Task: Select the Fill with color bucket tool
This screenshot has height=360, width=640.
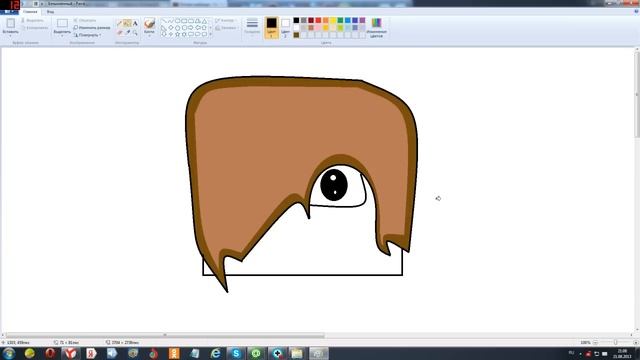Action: click(127, 24)
